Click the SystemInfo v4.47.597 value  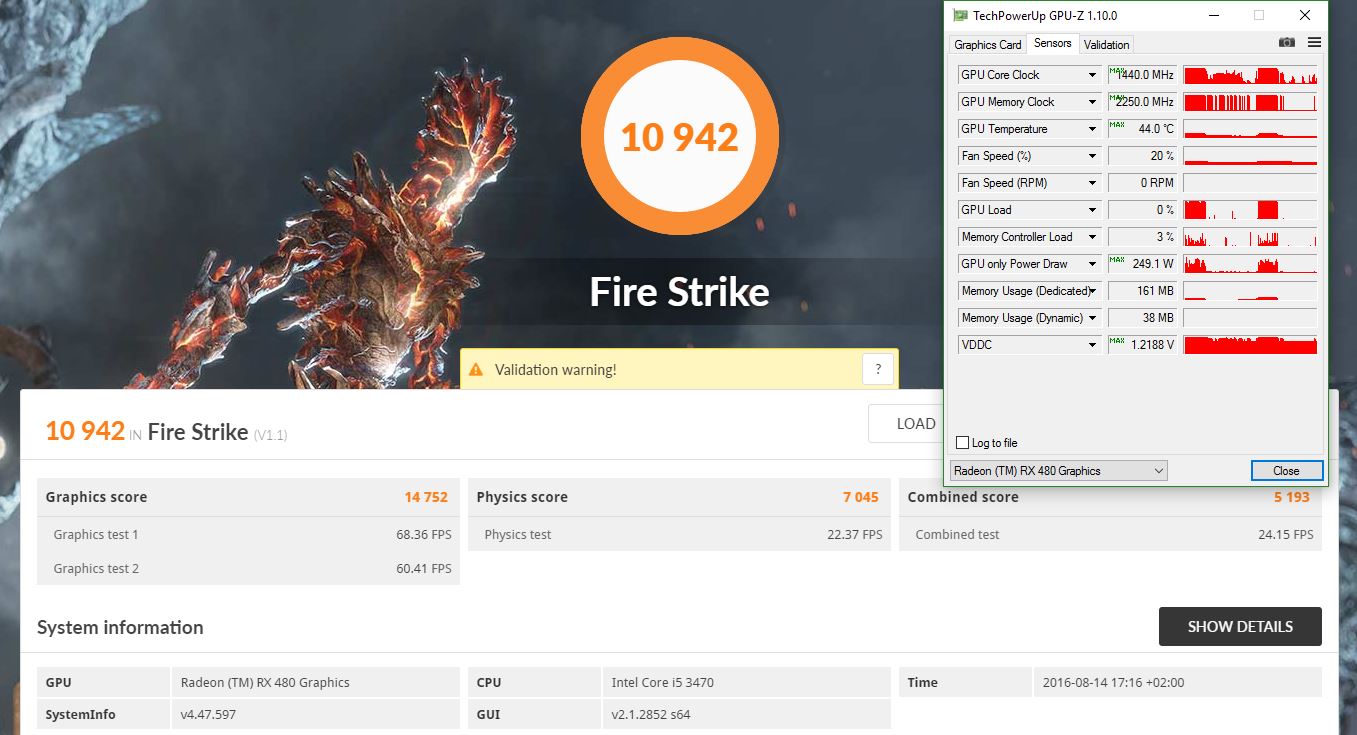point(208,715)
